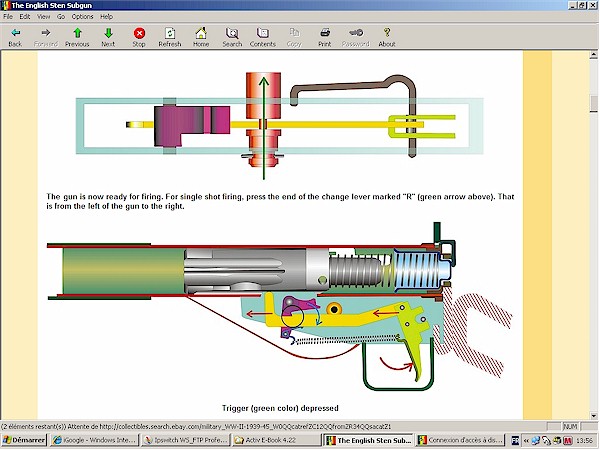Image resolution: width=600 pixels, height=450 pixels.
Task: Open the Search tool
Action: pyautogui.click(x=232, y=37)
